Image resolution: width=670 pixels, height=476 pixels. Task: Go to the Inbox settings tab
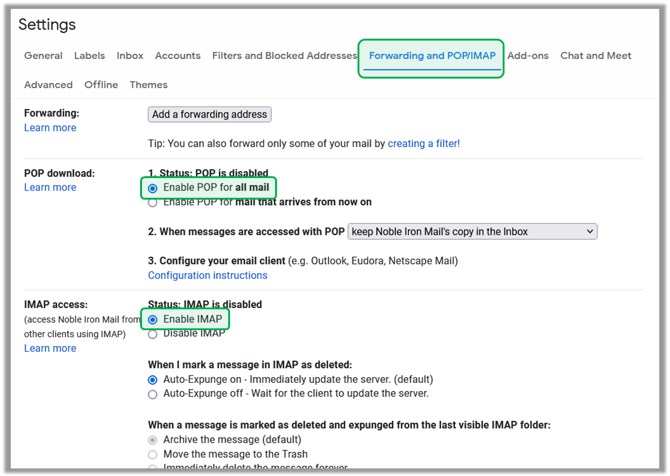point(130,56)
